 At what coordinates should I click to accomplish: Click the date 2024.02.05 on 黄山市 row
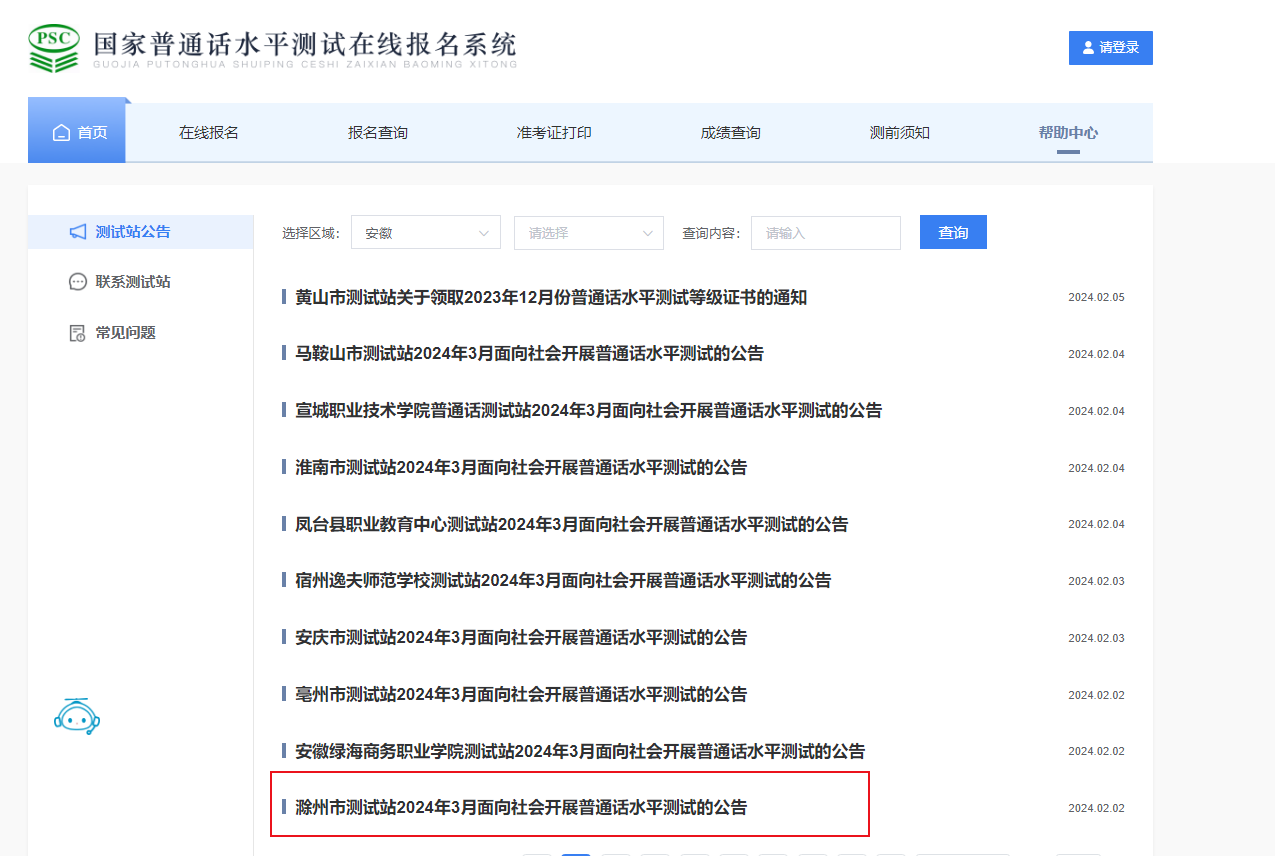(1096, 298)
